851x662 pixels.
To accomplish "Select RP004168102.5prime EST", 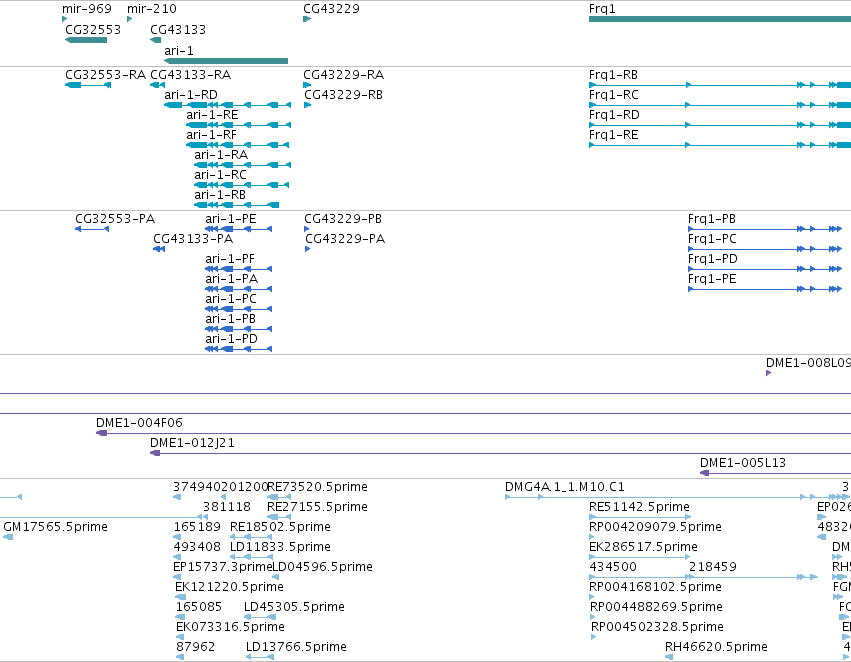I will (592, 597).
